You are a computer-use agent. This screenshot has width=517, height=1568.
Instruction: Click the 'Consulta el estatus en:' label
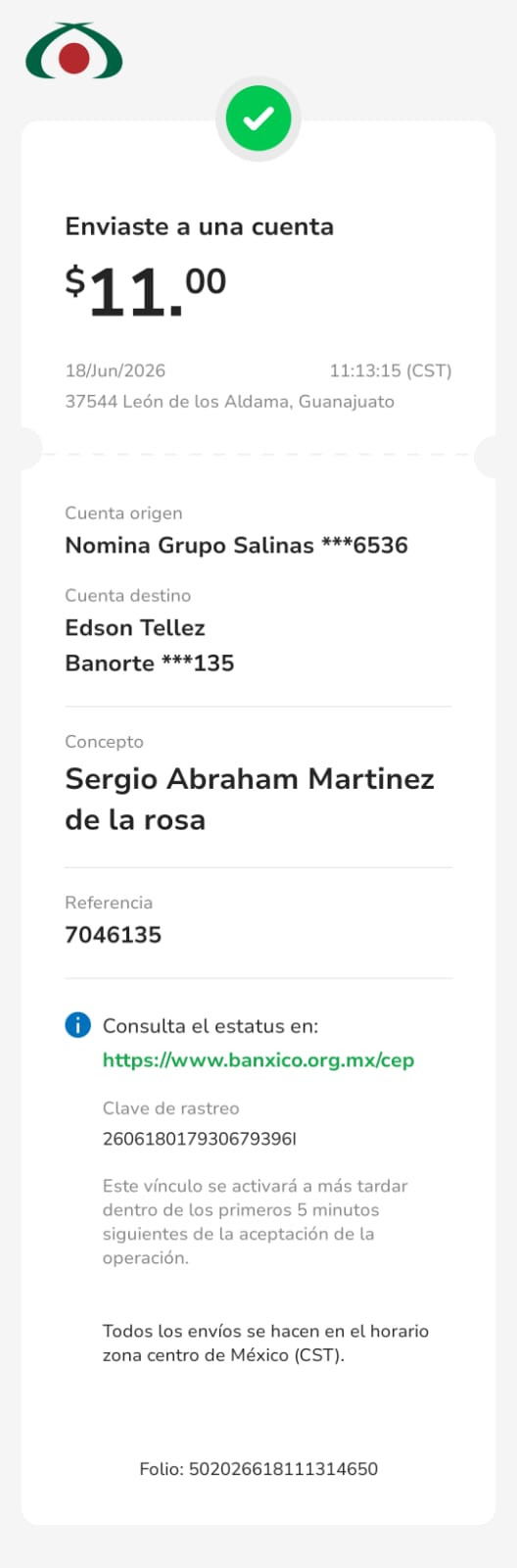click(x=211, y=1026)
